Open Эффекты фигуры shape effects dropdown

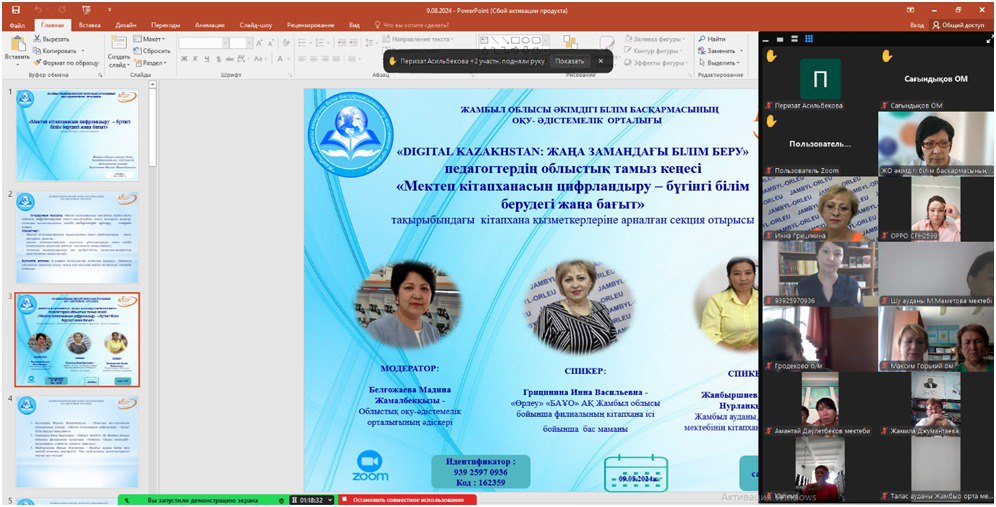[655, 63]
